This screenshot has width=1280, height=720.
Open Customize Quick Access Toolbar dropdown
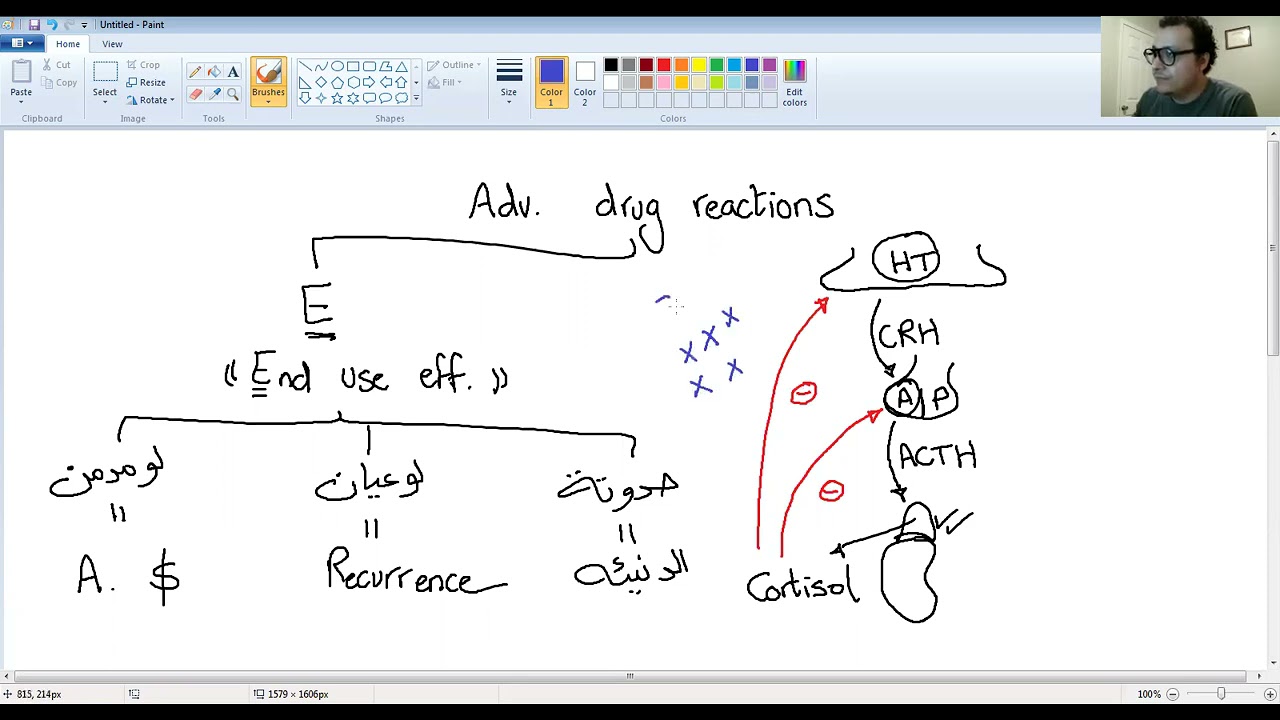click(84, 24)
